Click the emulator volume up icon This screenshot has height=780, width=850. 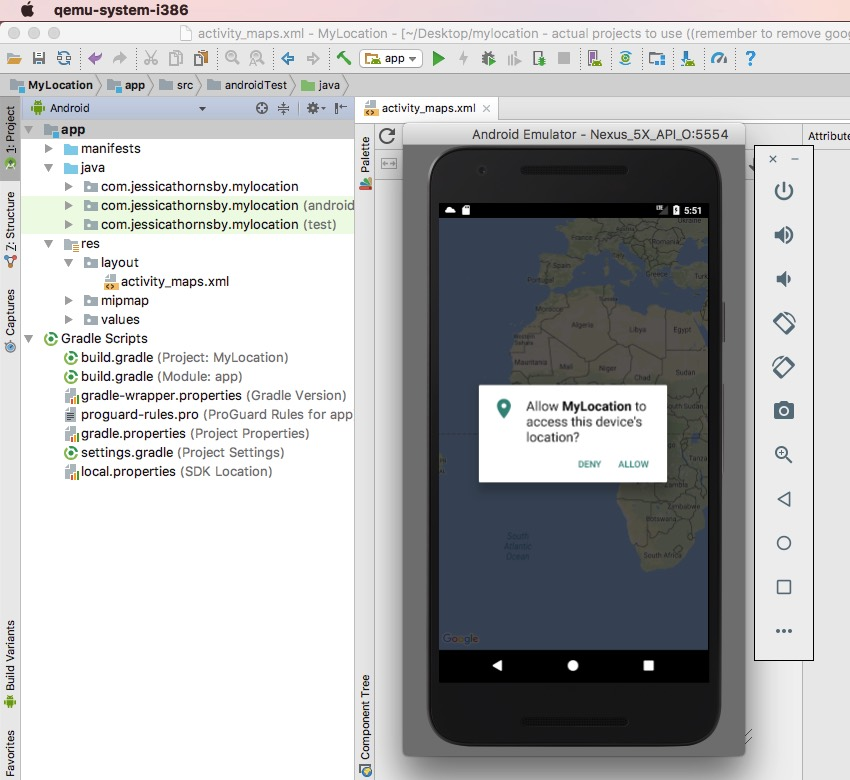[x=784, y=235]
